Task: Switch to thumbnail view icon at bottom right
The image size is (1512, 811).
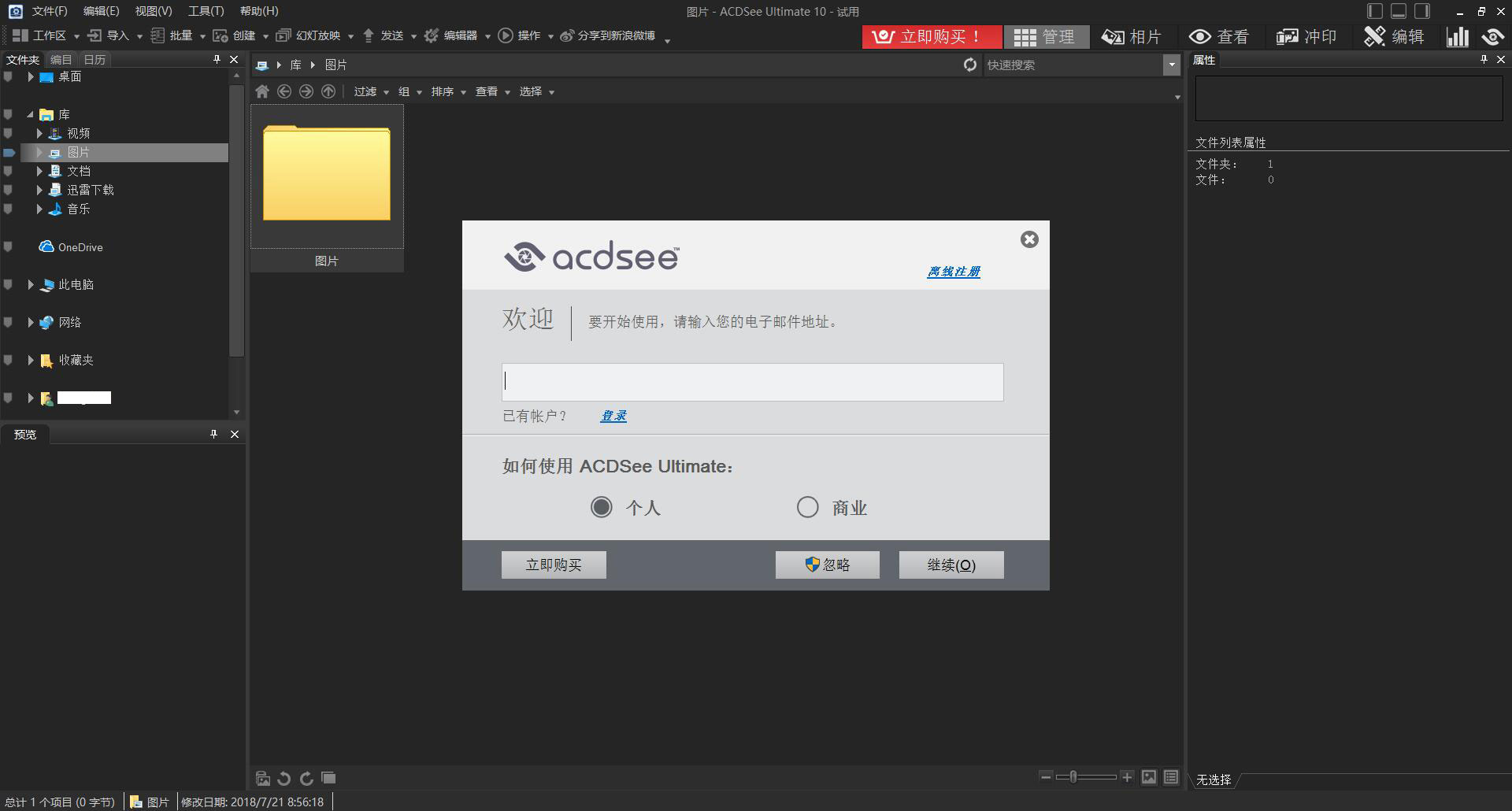Action: click(1149, 777)
